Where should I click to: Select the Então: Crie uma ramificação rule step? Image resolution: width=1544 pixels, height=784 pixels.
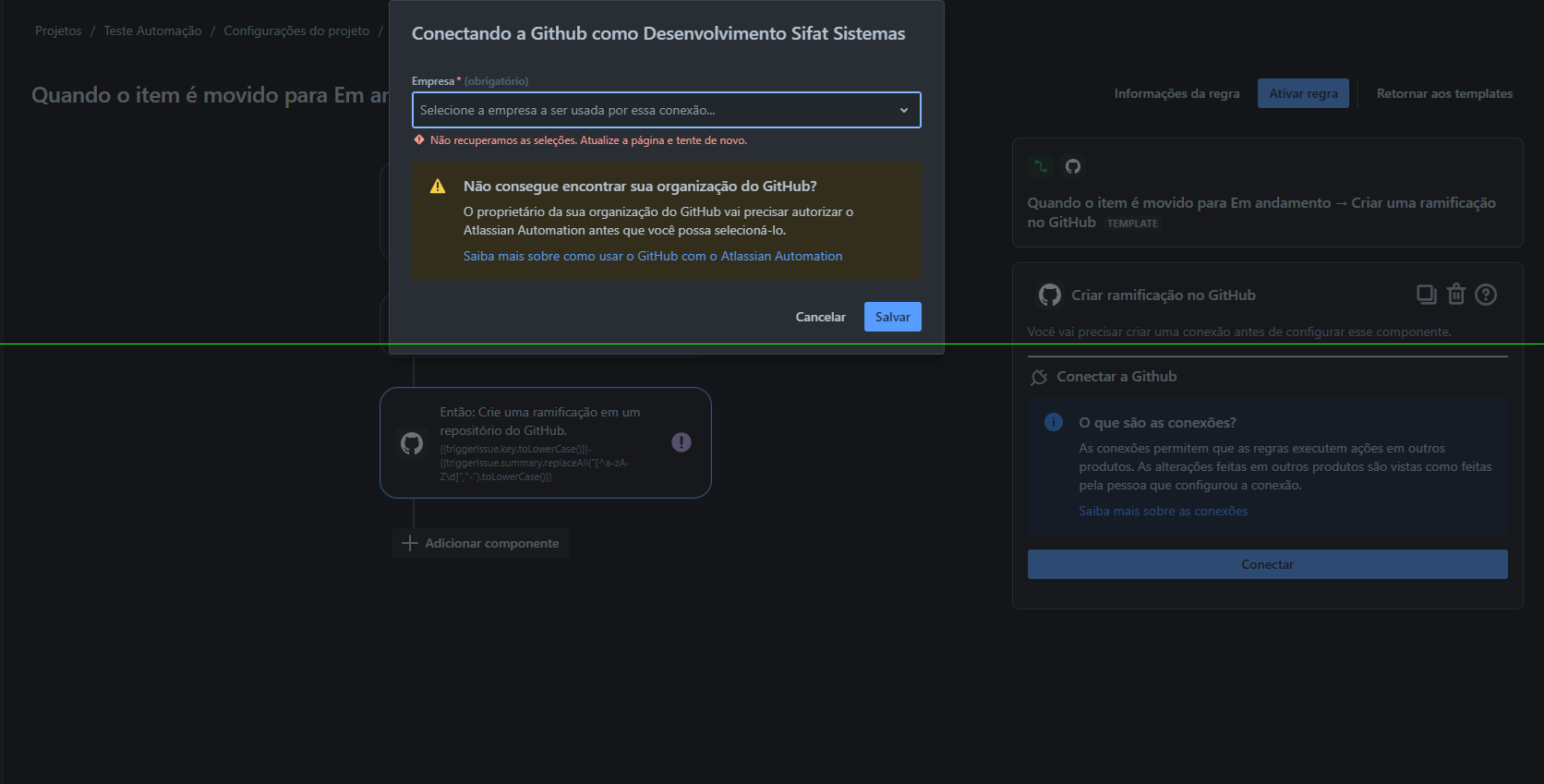point(545,443)
